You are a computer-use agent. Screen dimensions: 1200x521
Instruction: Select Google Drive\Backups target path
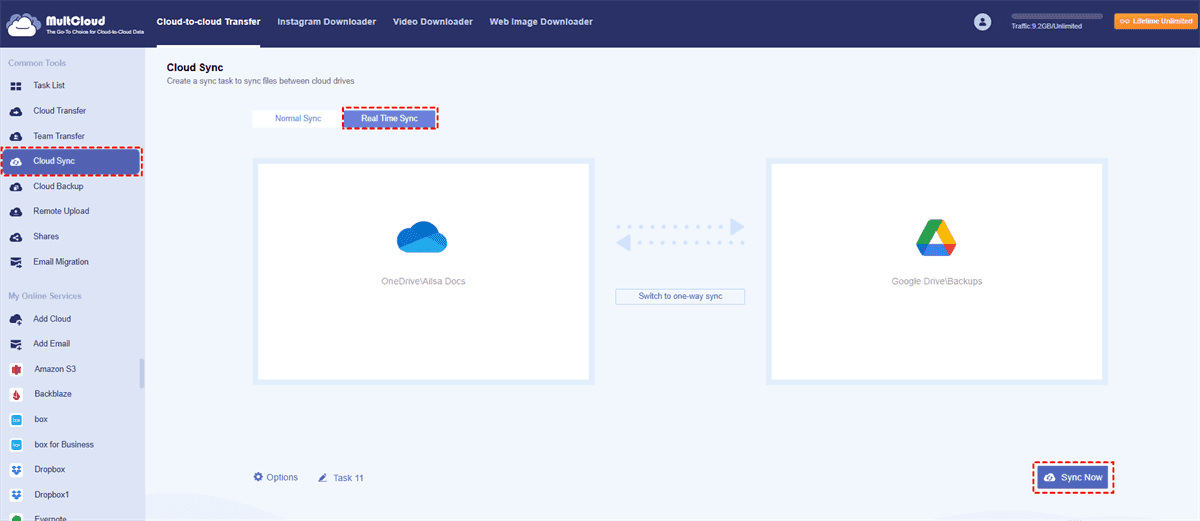[x=937, y=281]
